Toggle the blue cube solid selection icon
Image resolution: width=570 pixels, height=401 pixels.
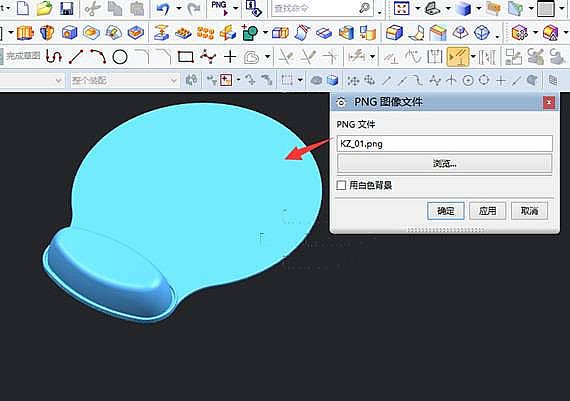[332, 80]
